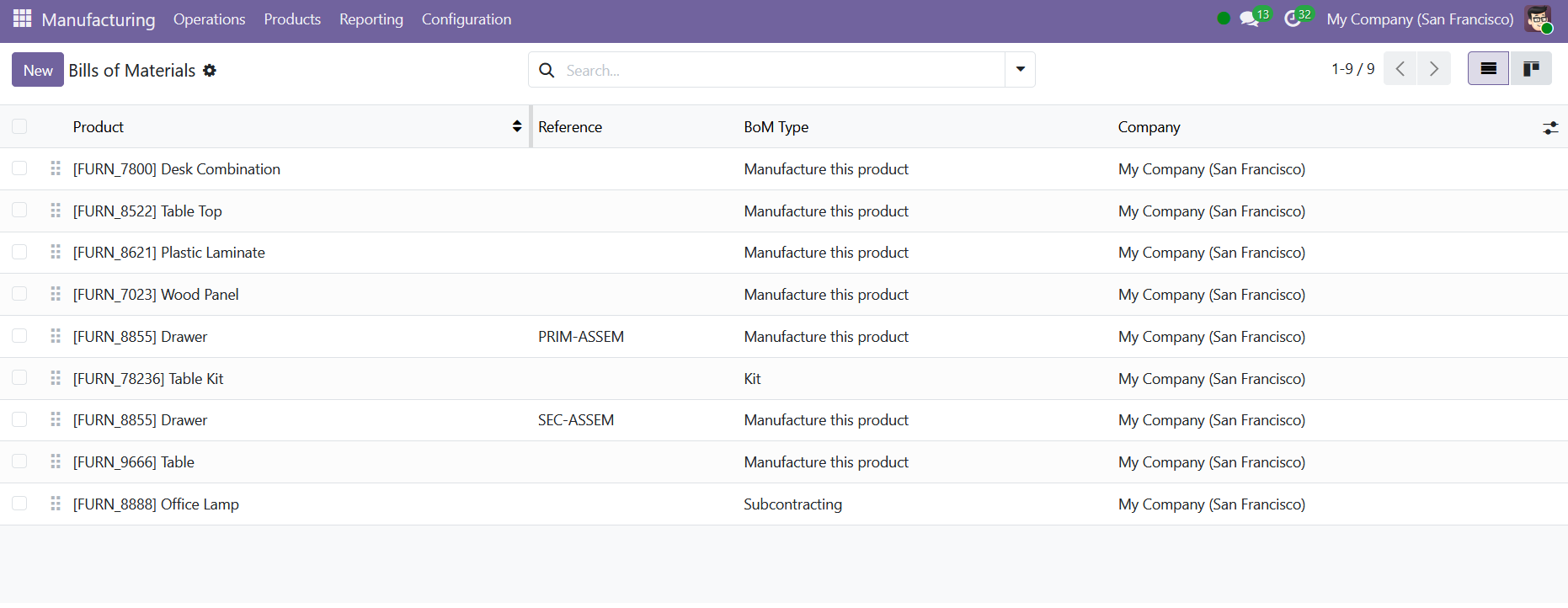This screenshot has height=608, width=1568.
Task: Switch to kanban view
Action: [1531, 69]
